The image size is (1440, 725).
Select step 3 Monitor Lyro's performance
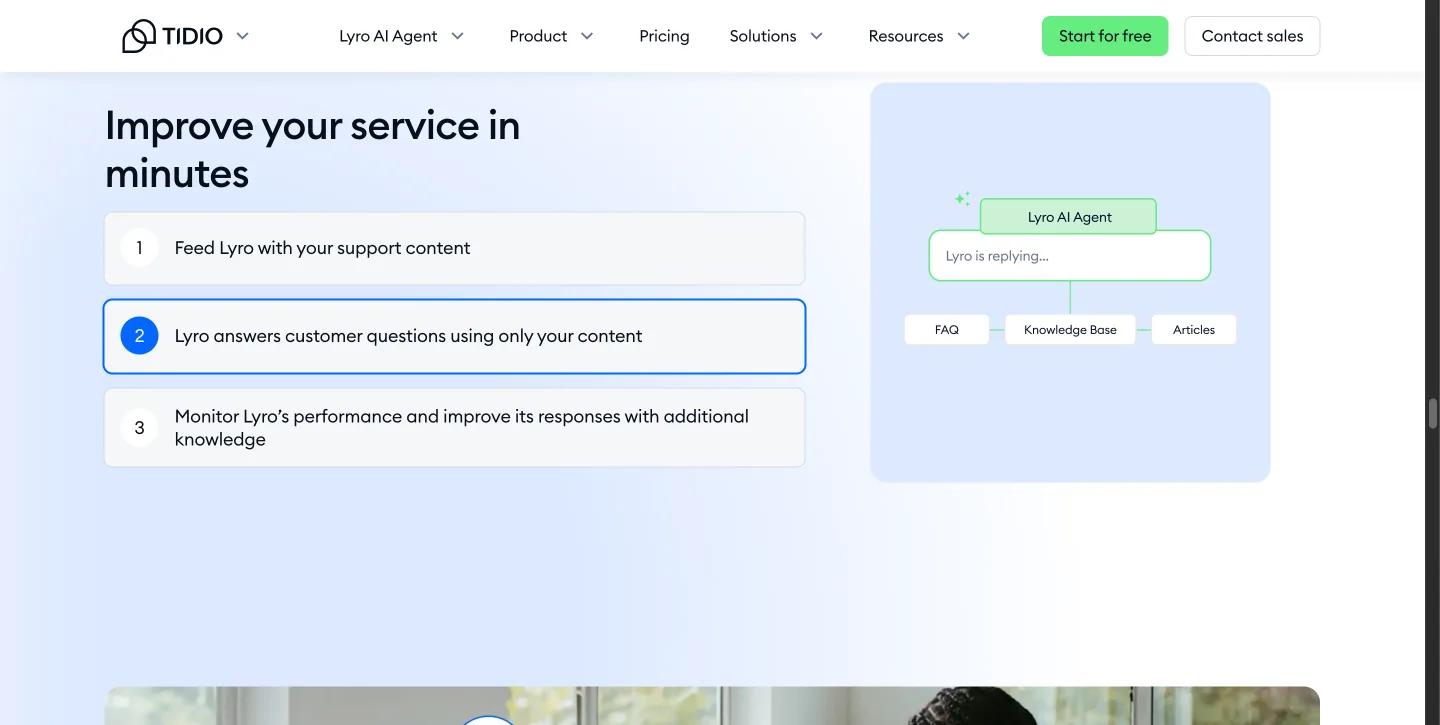454,428
